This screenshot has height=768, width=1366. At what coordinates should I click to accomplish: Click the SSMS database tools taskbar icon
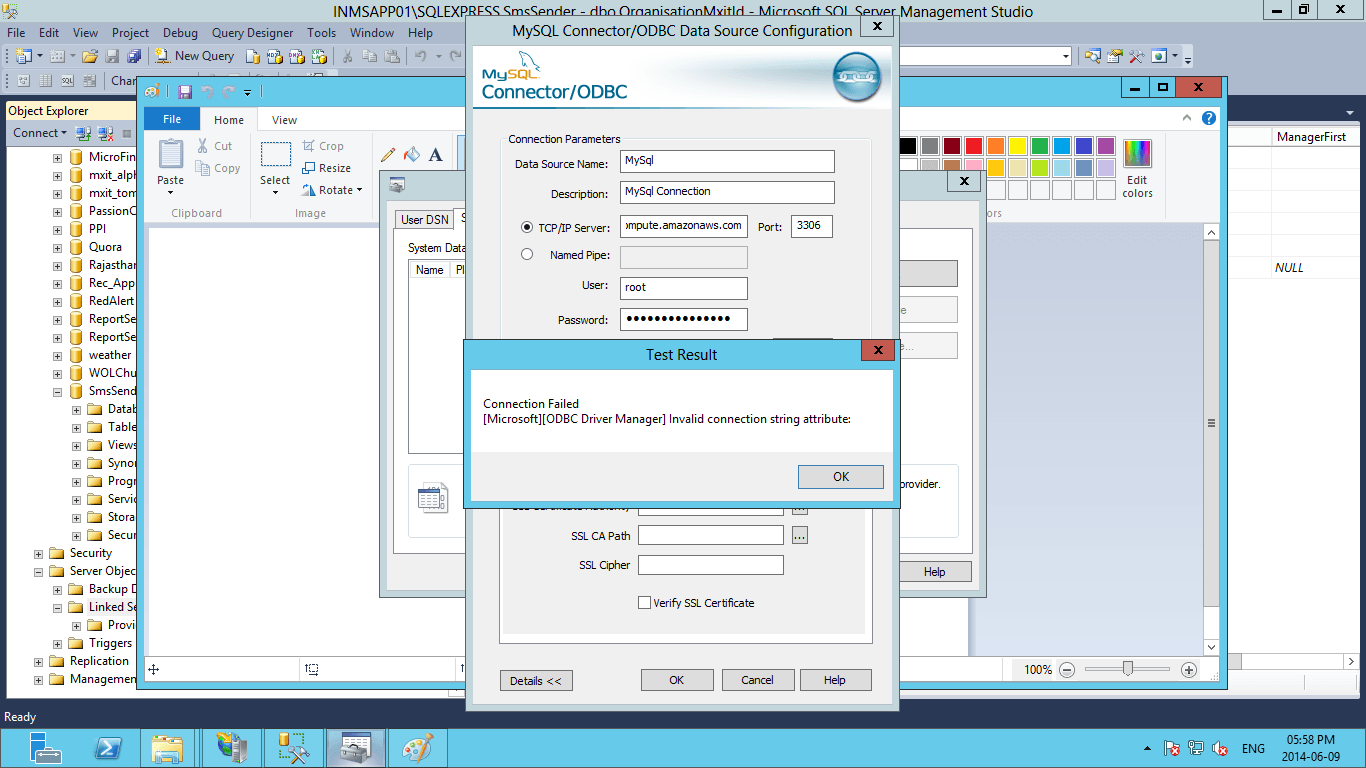tap(294, 748)
